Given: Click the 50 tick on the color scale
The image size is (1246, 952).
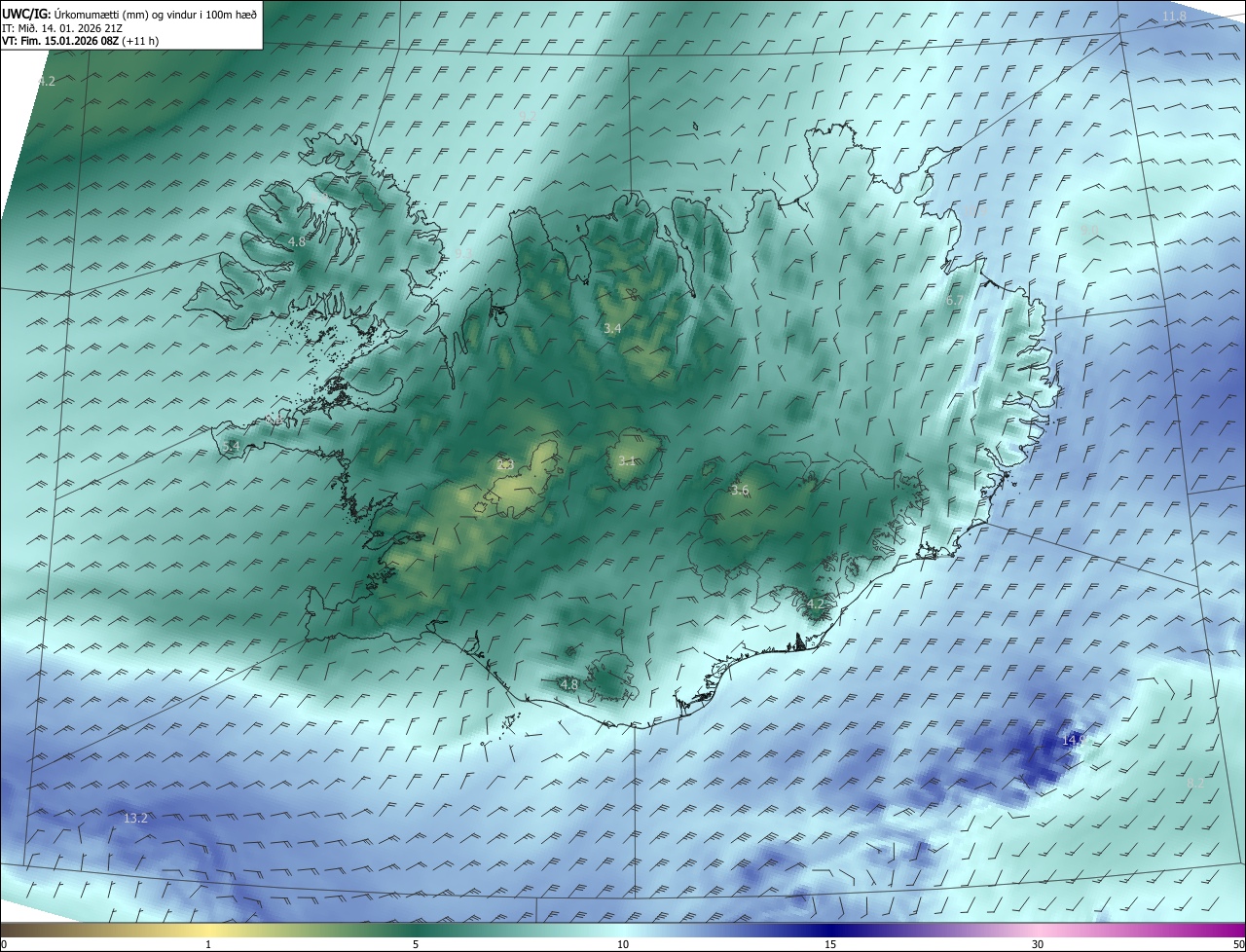Looking at the screenshot, I should (1238, 944).
